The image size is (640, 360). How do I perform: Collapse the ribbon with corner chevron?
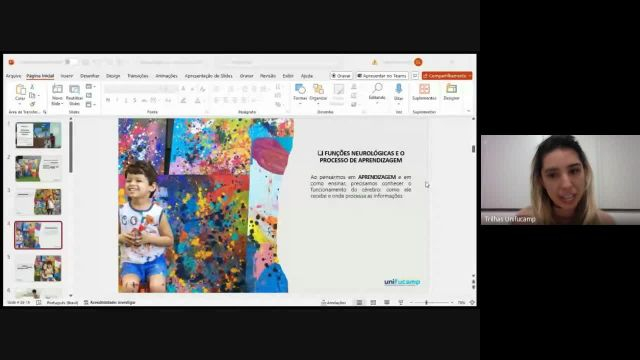468,111
